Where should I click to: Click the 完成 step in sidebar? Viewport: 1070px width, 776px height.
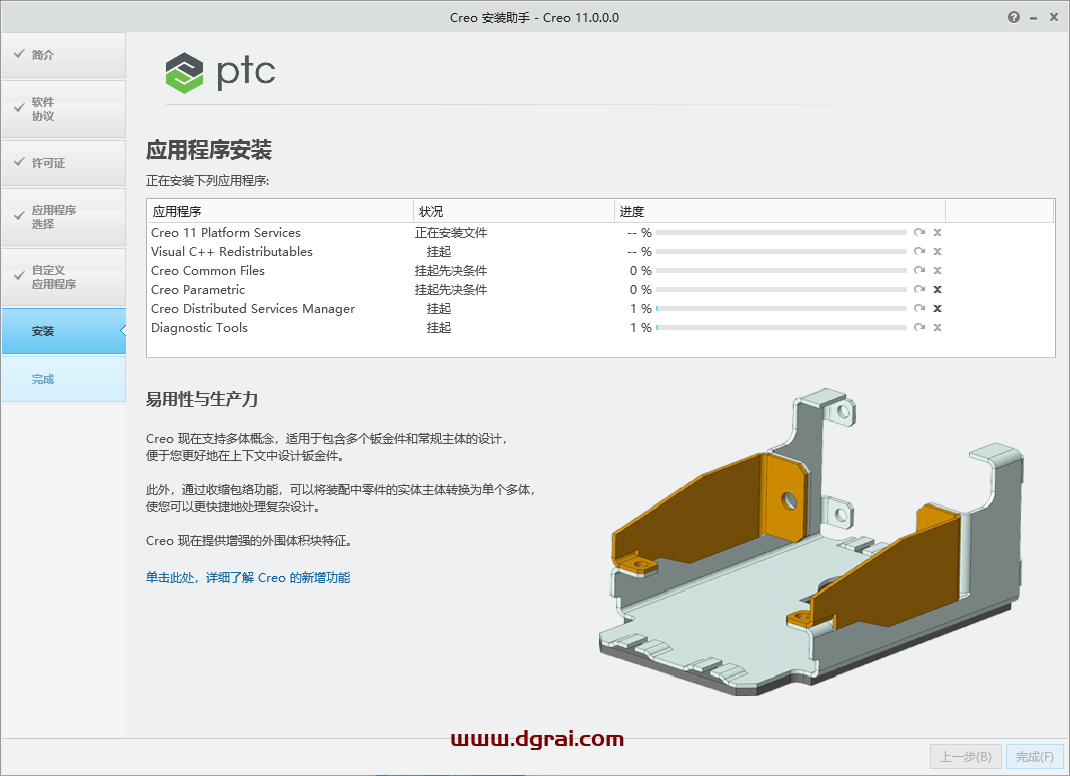pyautogui.click(x=63, y=379)
